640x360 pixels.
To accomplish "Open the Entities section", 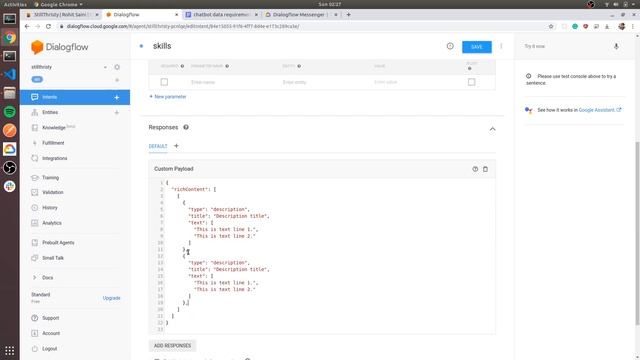I will point(50,112).
